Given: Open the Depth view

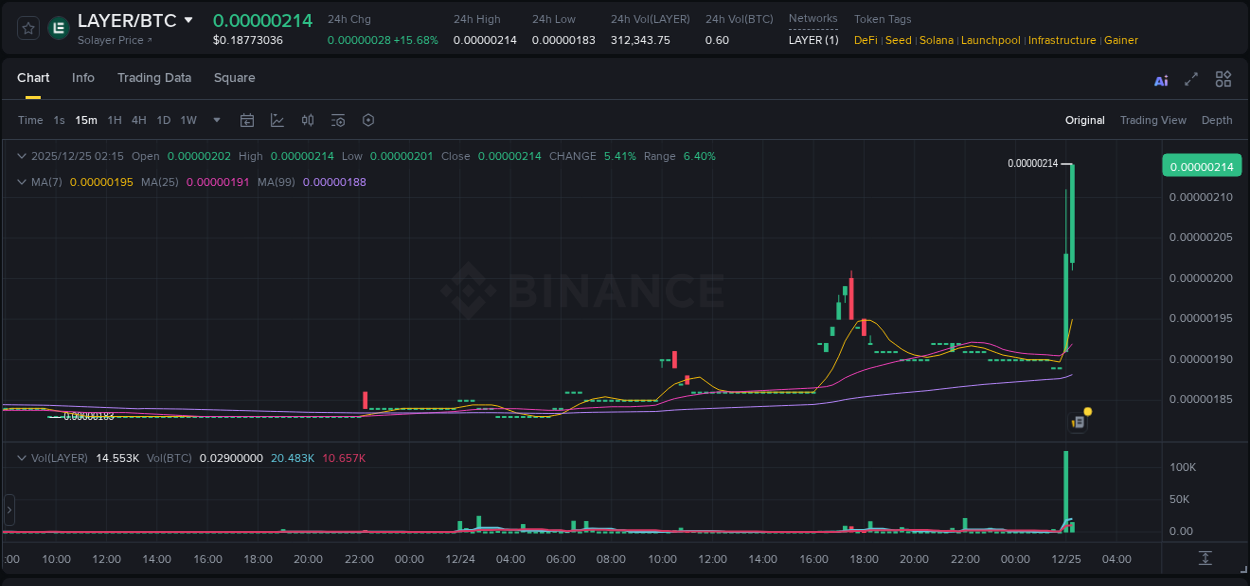Looking at the screenshot, I should click(x=1217, y=120).
